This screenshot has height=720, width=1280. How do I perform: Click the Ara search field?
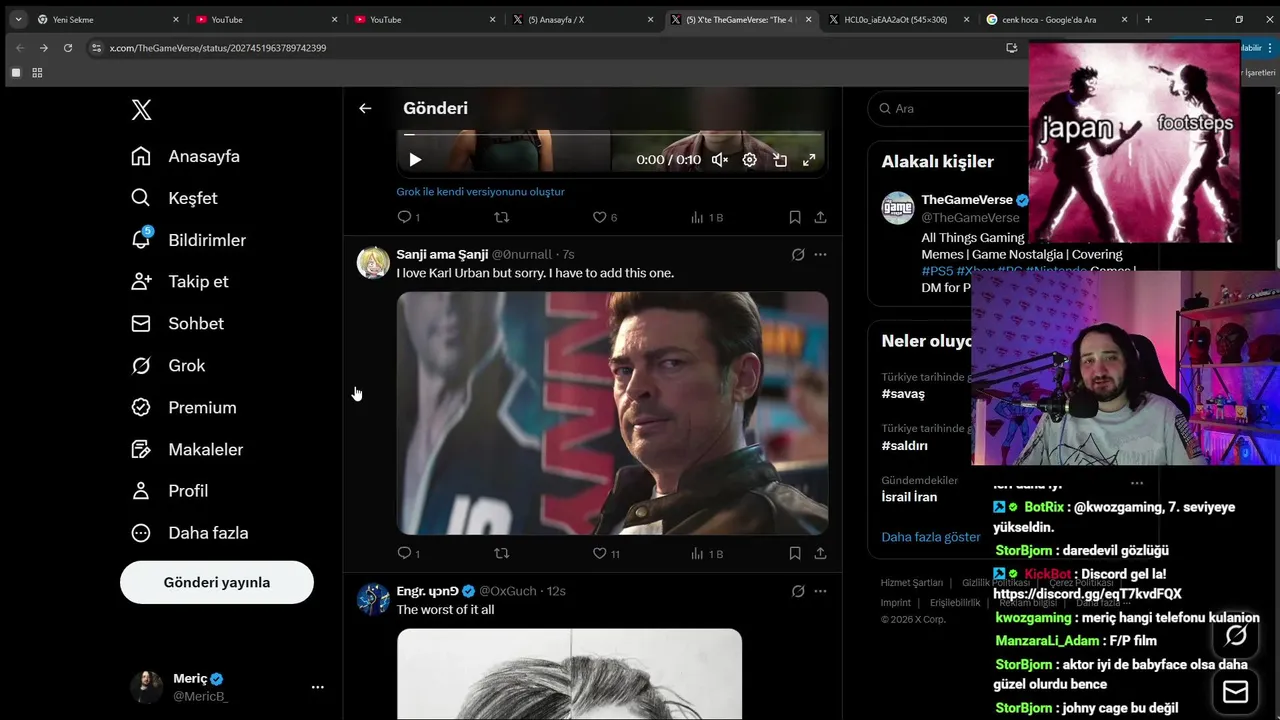click(x=948, y=108)
